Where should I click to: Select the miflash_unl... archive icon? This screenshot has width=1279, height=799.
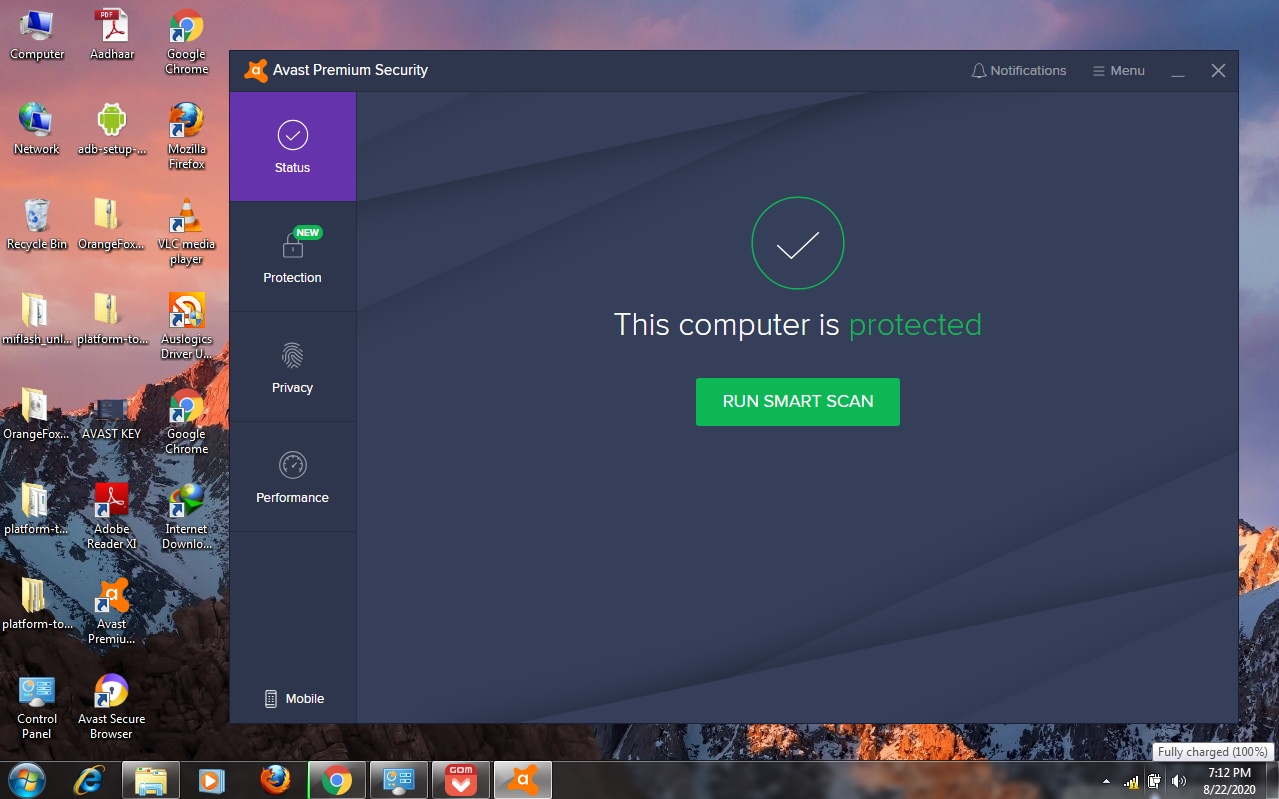click(x=37, y=320)
